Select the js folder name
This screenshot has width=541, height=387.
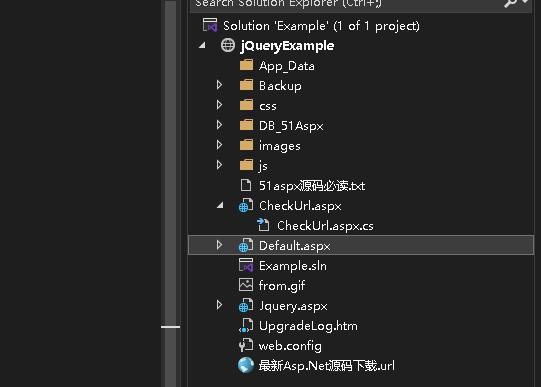coord(263,166)
